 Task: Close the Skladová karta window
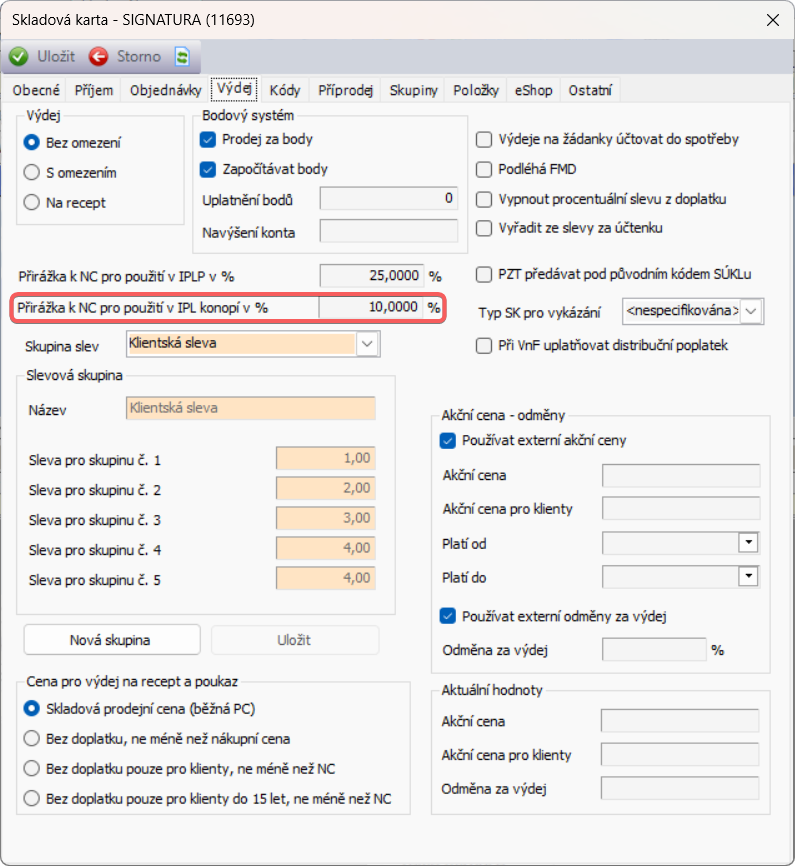click(771, 20)
